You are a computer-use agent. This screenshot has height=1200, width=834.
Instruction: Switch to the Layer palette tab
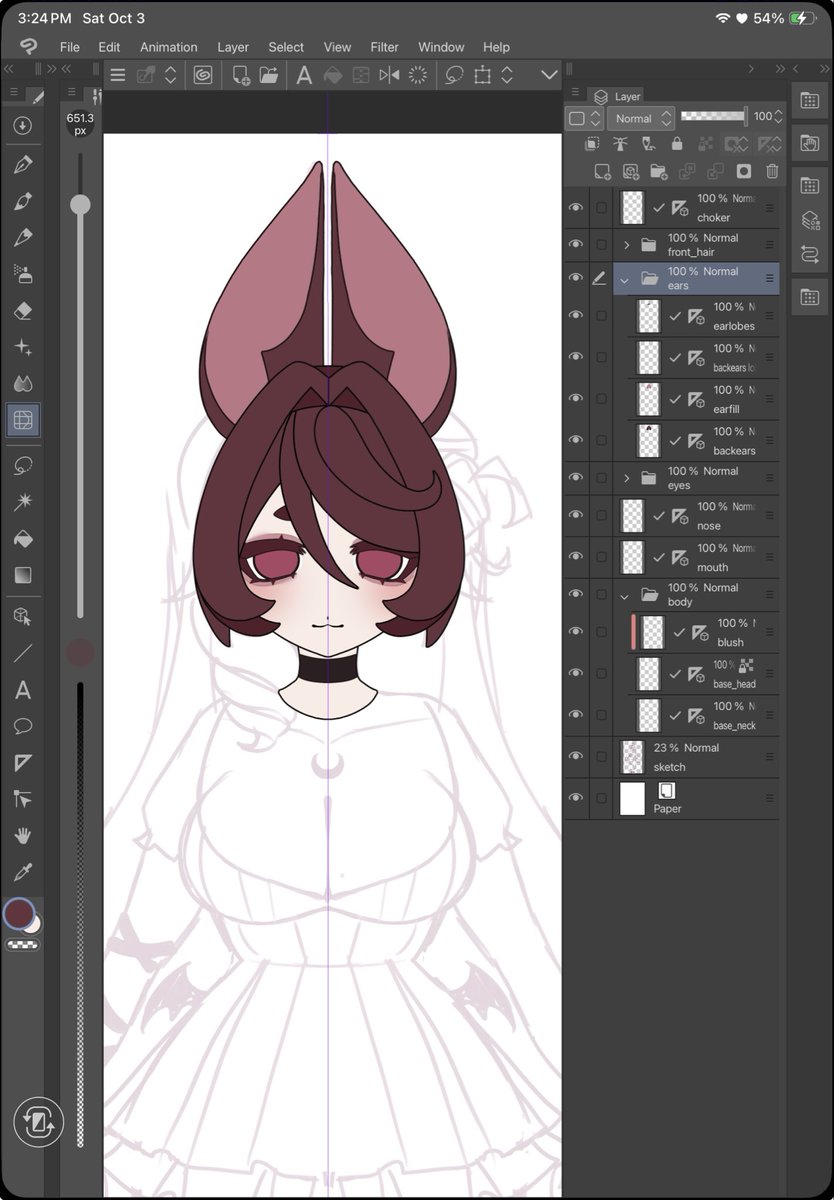click(617, 96)
